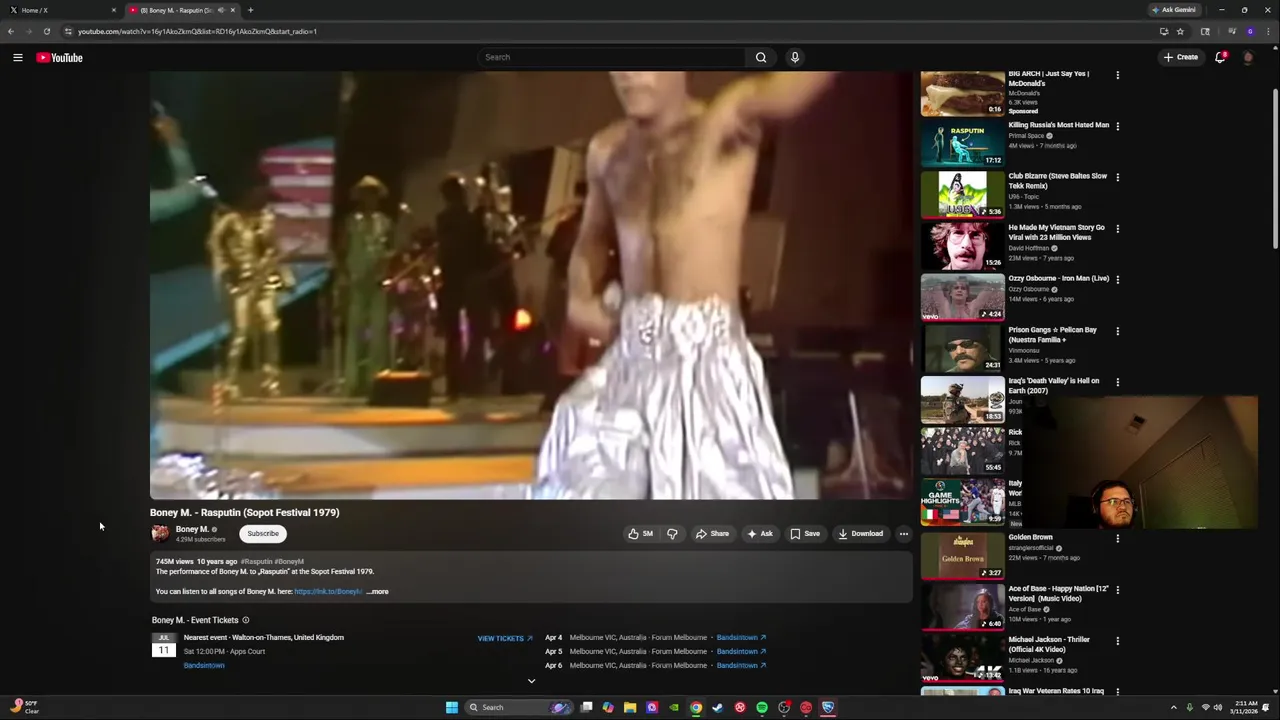Like the video (5M)

point(640,534)
